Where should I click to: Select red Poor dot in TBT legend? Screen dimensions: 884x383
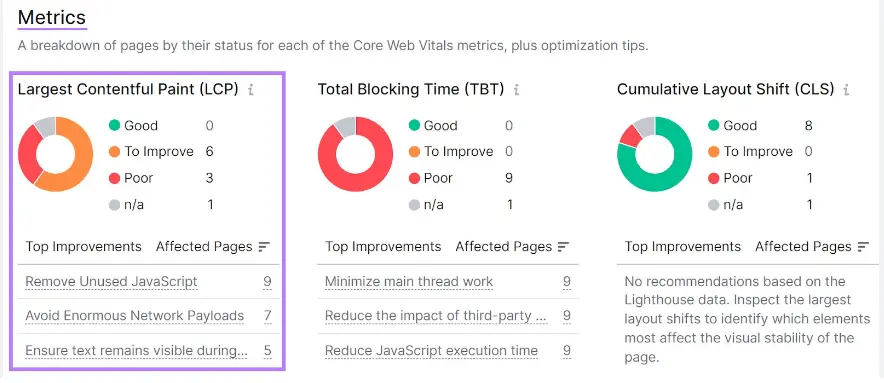414,178
